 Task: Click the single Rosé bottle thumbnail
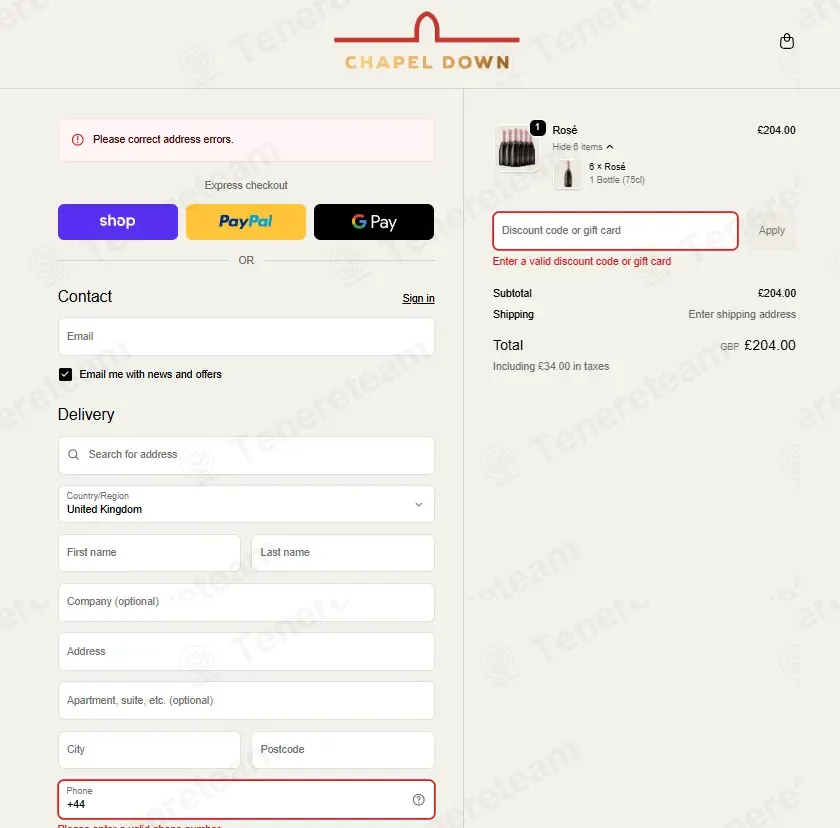tap(568, 174)
